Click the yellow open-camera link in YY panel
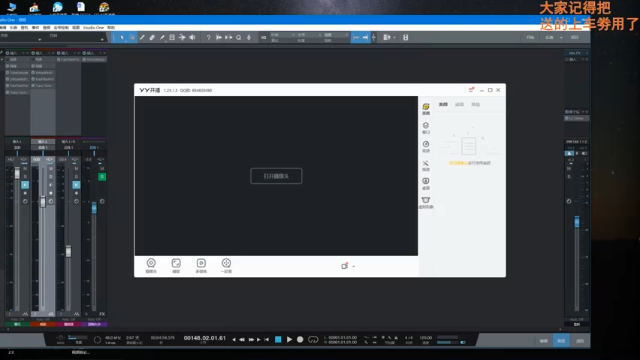The image size is (640, 360). tap(458, 163)
